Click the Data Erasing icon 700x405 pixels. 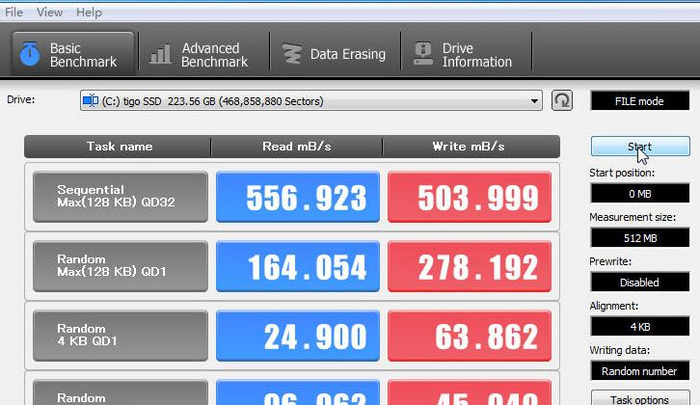point(291,54)
